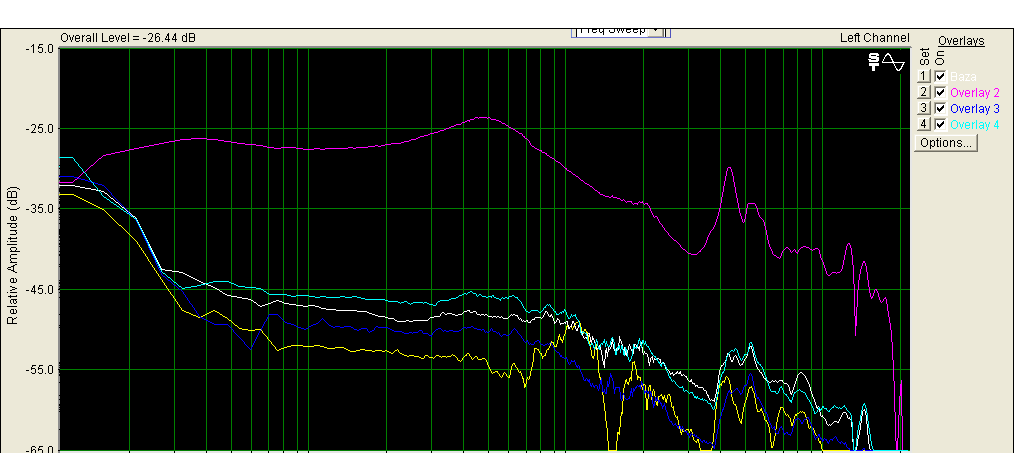Disable the Overlay 2 checkbox
The height and width of the screenshot is (453, 1014).
coord(940,93)
